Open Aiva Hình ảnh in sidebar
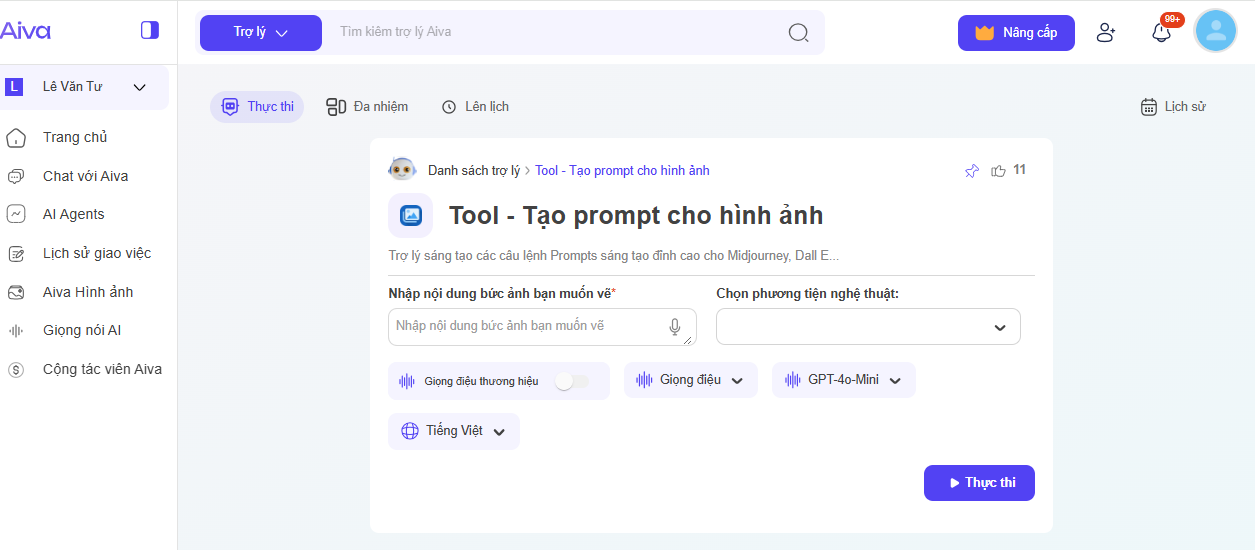 pyautogui.click(x=88, y=292)
